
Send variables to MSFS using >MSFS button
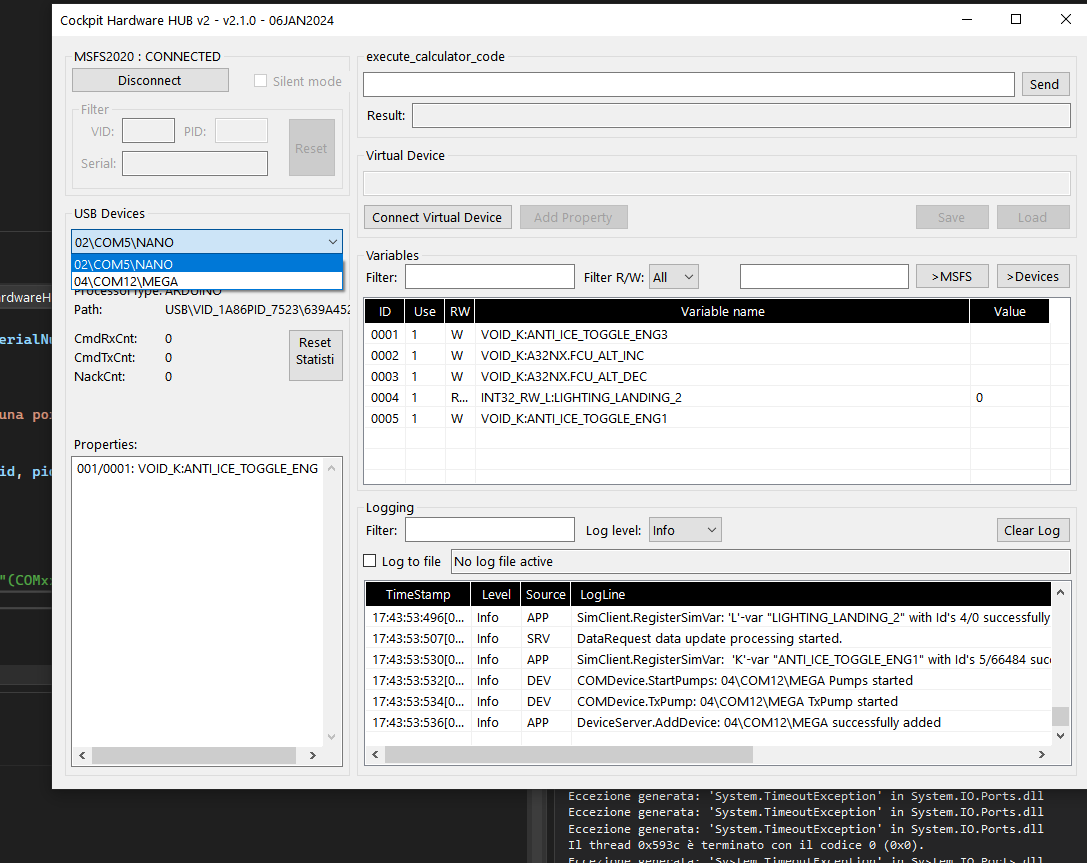click(x=951, y=276)
